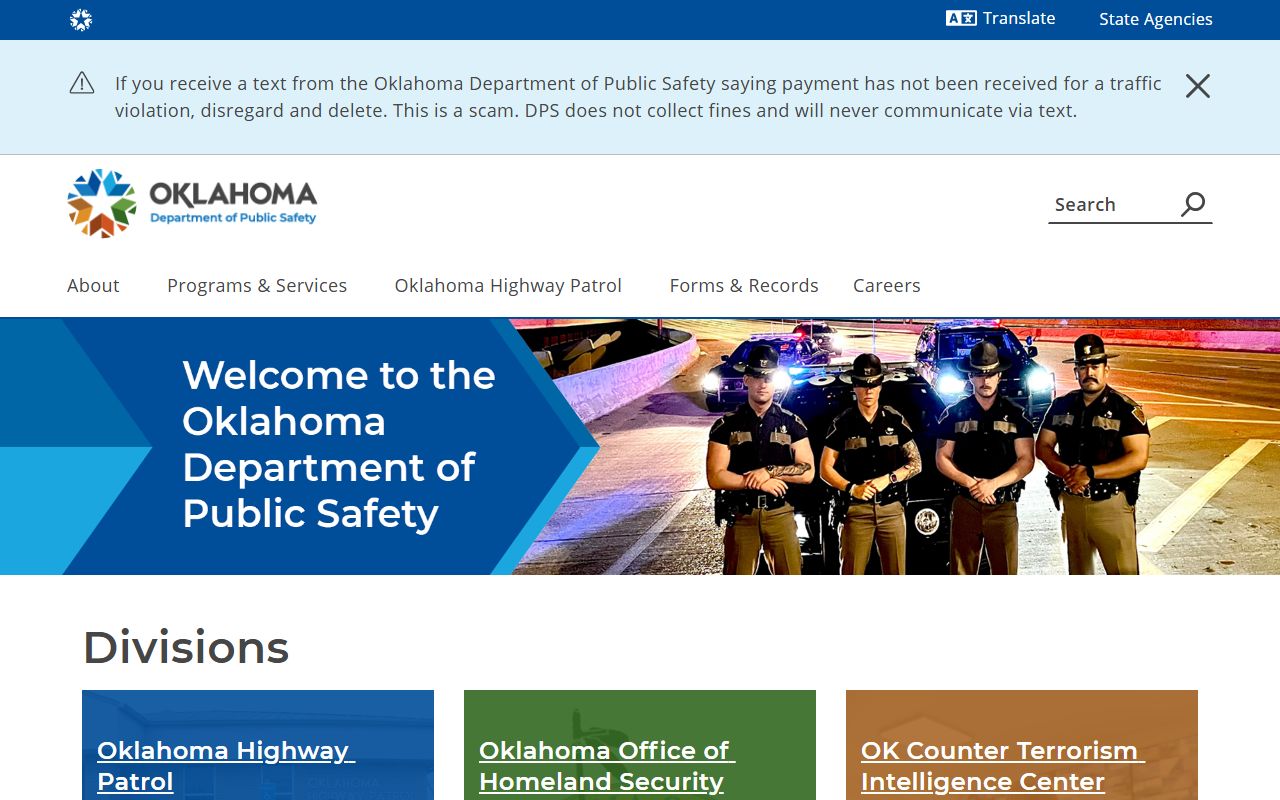The height and width of the screenshot is (800, 1280).
Task: Click 'Welcome to the Oklahoma Department of Public Safety' heading
Action: coord(338,444)
